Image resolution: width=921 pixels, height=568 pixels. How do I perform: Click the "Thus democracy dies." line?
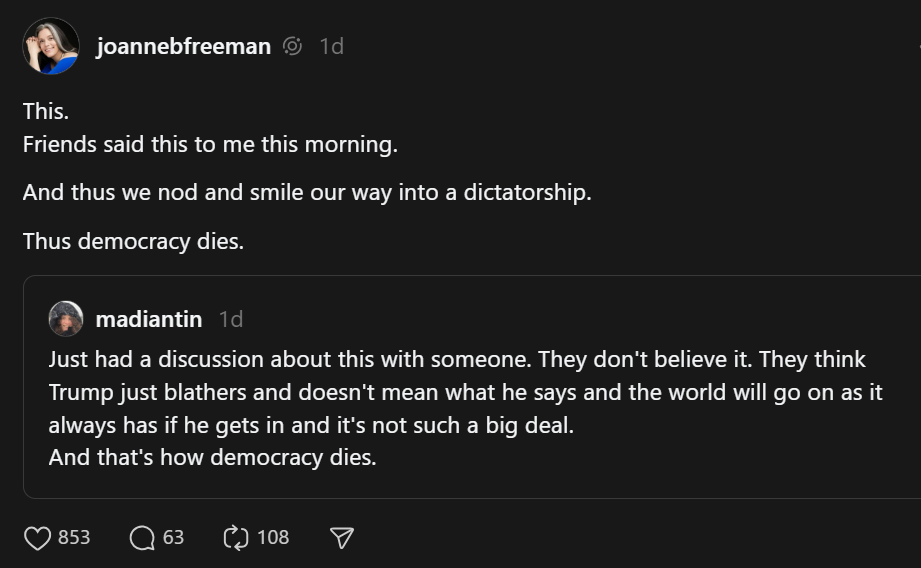(133, 241)
